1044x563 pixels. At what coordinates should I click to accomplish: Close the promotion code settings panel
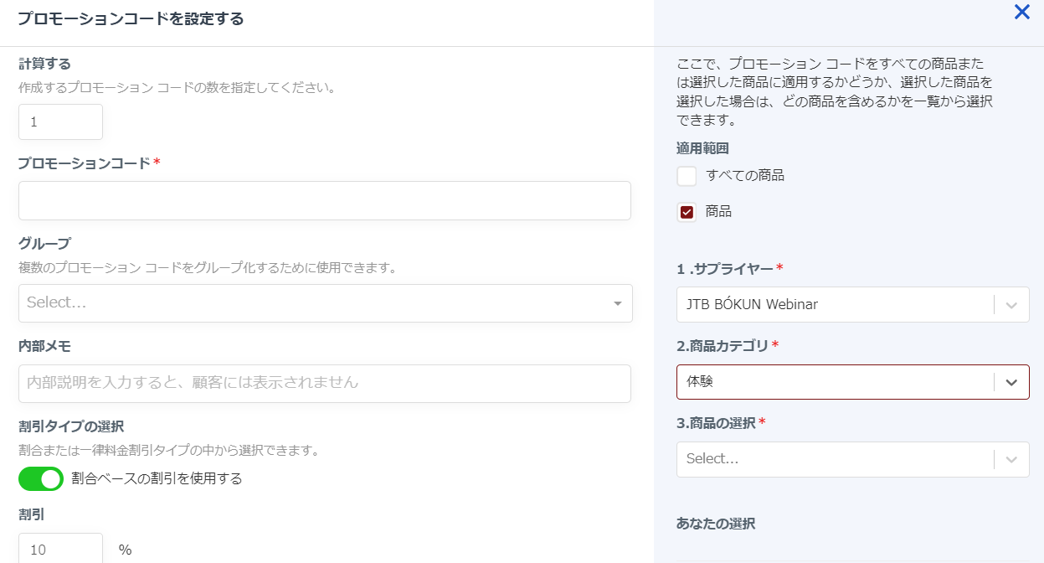(x=1021, y=13)
